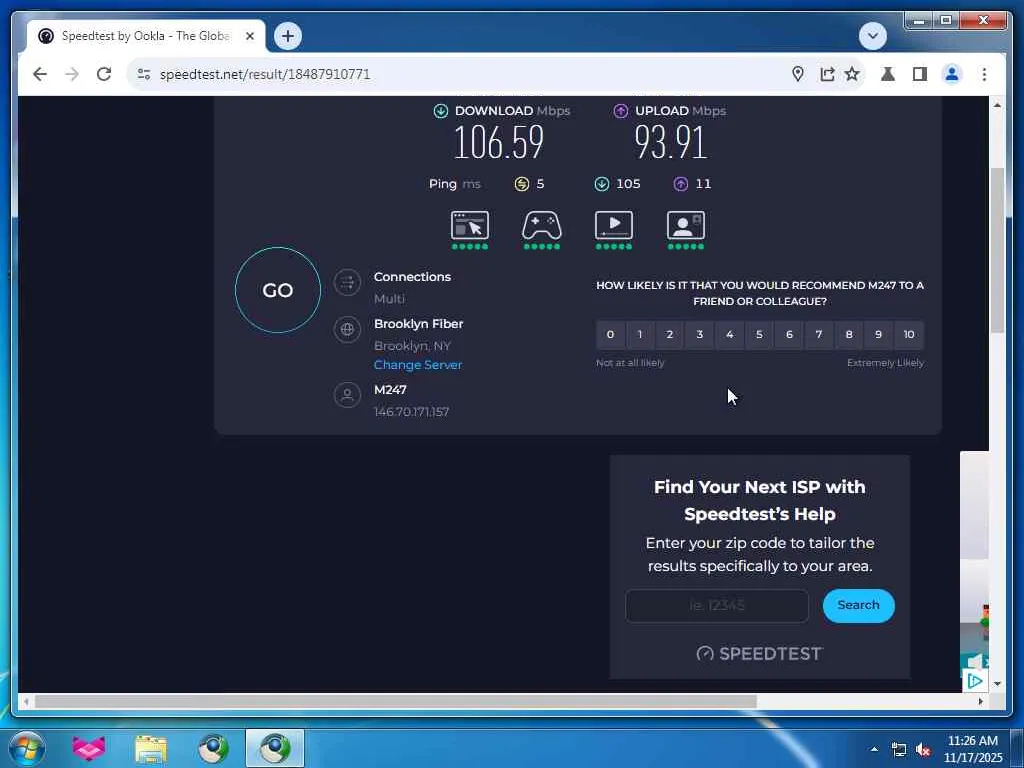1024x768 pixels.
Task: Click the AdChoices icon on the ad
Action: (975, 681)
